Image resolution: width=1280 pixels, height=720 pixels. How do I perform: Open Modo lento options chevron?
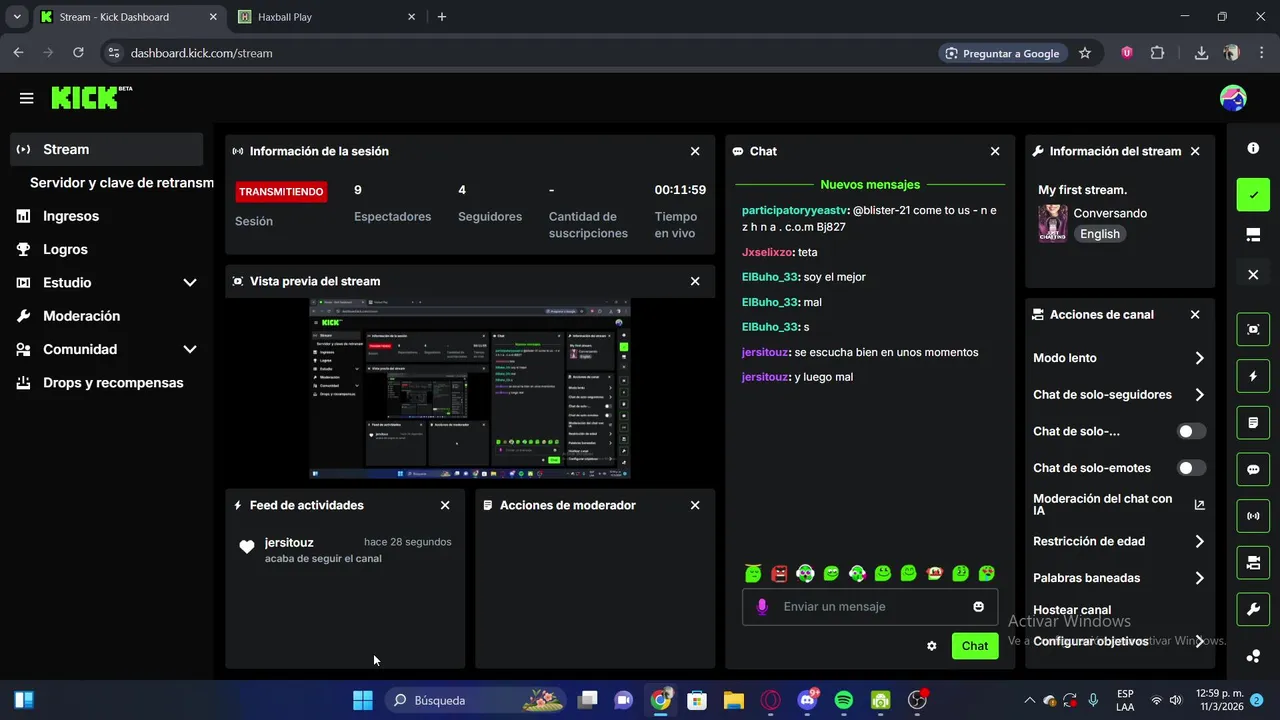tap(1199, 358)
